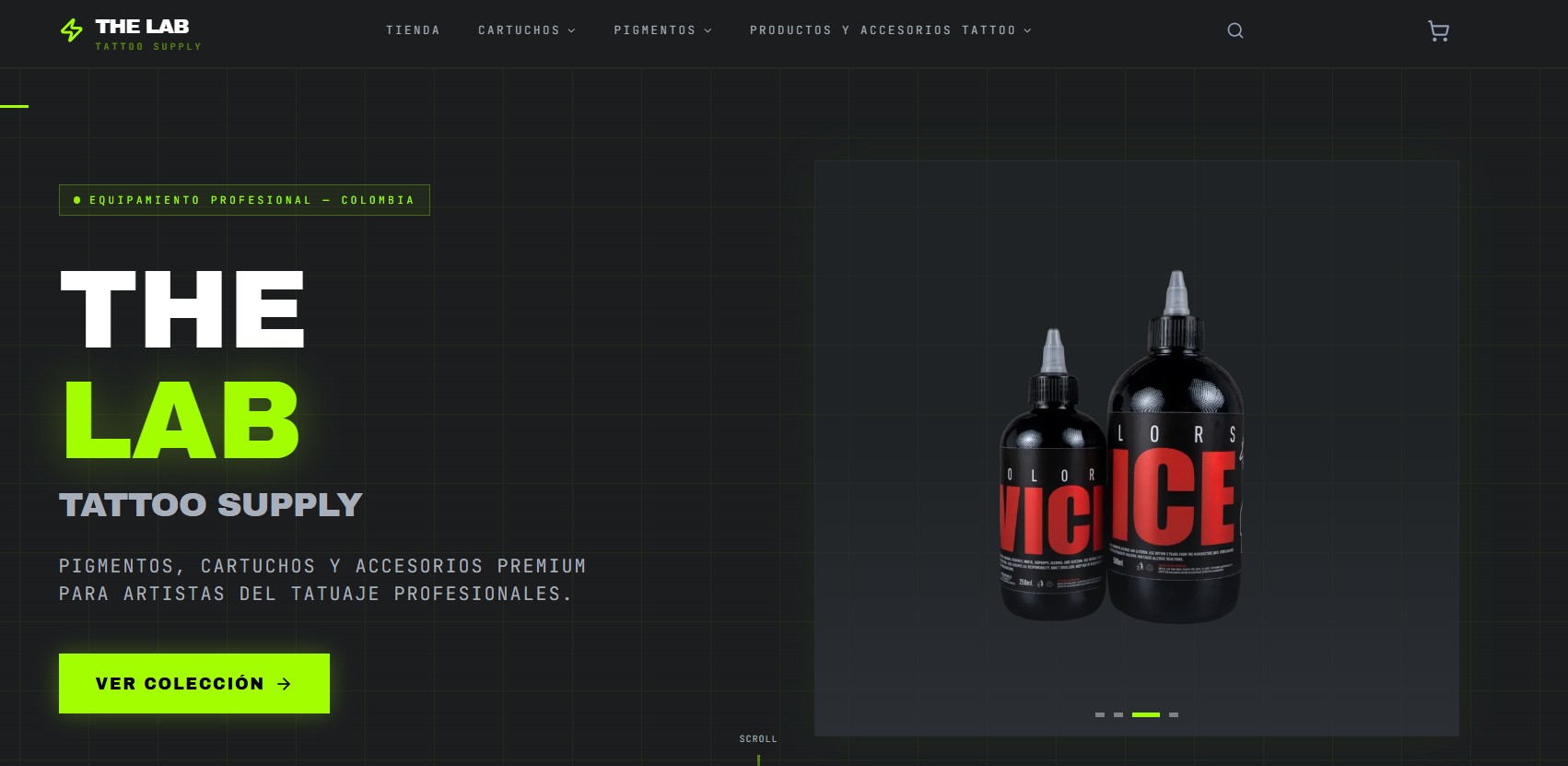Expand the Cartuchos dropdown chevron
This screenshot has height=766, width=1568.
tap(571, 30)
